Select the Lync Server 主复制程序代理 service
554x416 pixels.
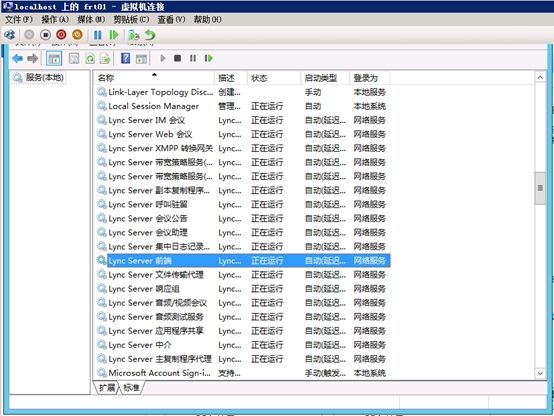coord(242,359)
